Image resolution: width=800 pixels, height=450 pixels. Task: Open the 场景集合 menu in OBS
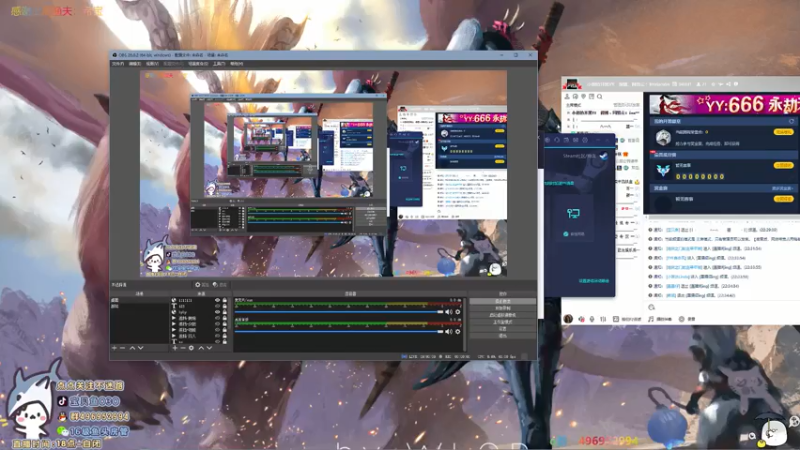[x=198, y=64]
